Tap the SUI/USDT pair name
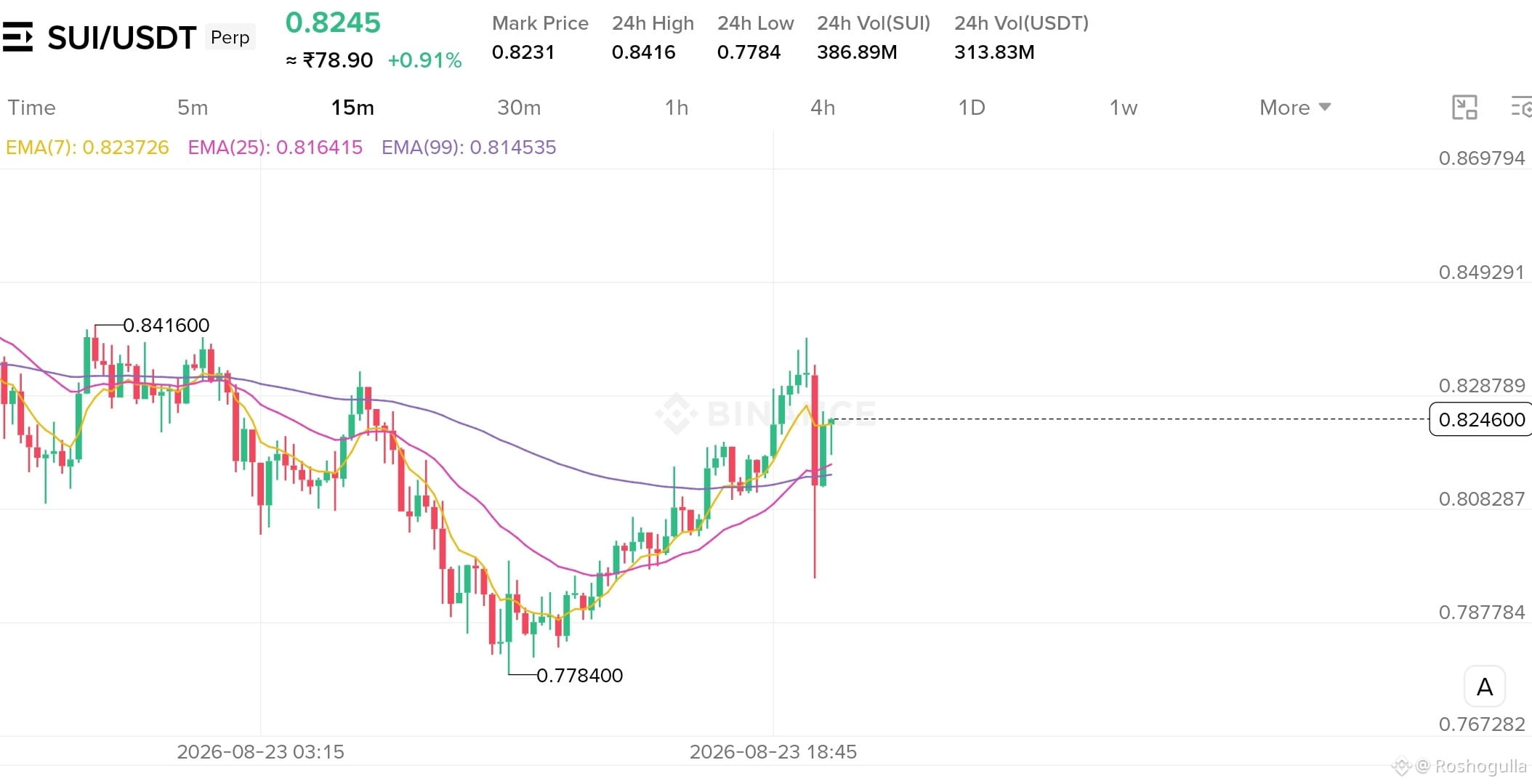This screenshot has width=1532, height=784. [122, 38]
